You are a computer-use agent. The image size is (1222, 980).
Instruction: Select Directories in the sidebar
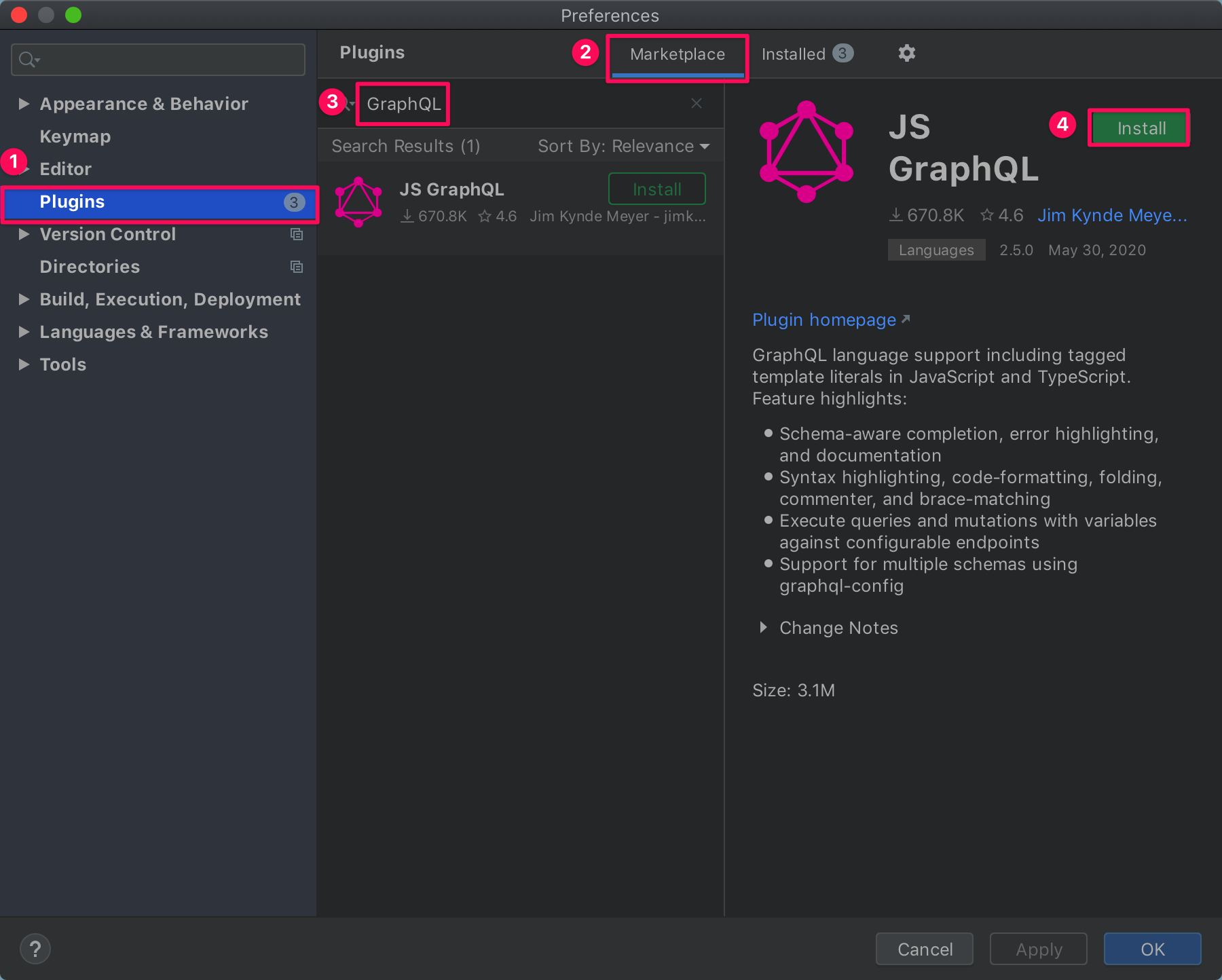(90, 267)
